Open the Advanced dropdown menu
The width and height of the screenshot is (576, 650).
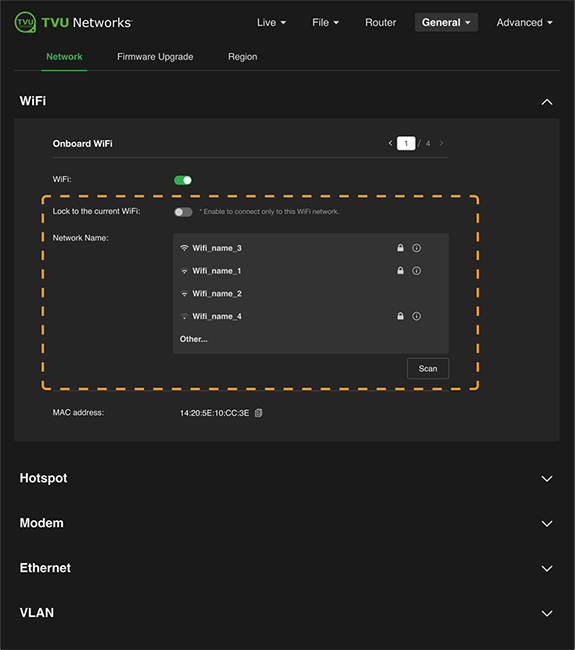[525, 22]
